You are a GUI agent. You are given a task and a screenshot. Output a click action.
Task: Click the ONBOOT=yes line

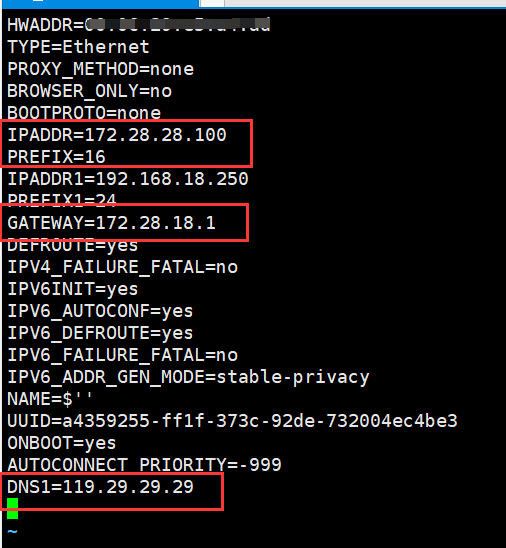coord(62,443)
